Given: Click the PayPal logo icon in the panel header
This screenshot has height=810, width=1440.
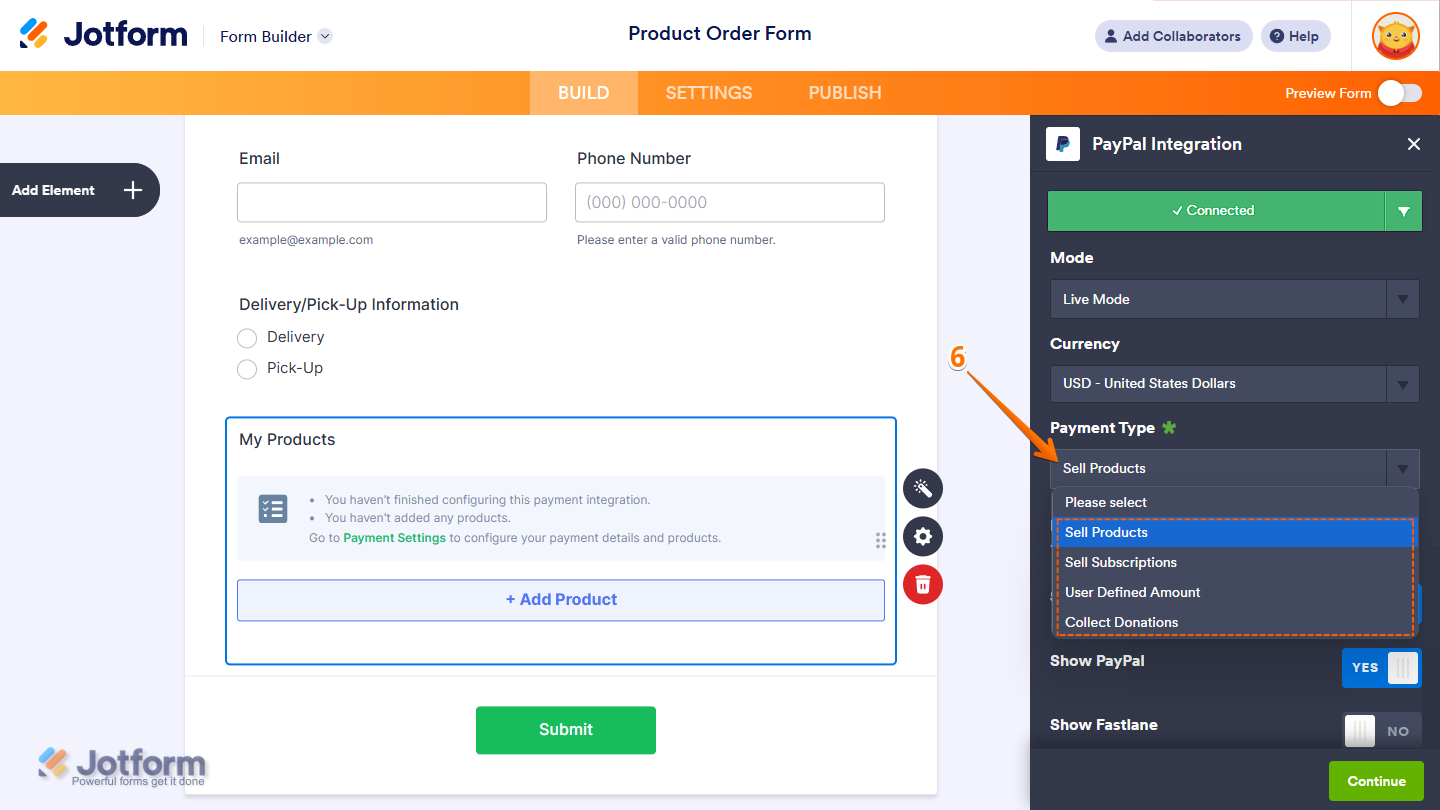Looking at the screenshot, I should 1063,144.
